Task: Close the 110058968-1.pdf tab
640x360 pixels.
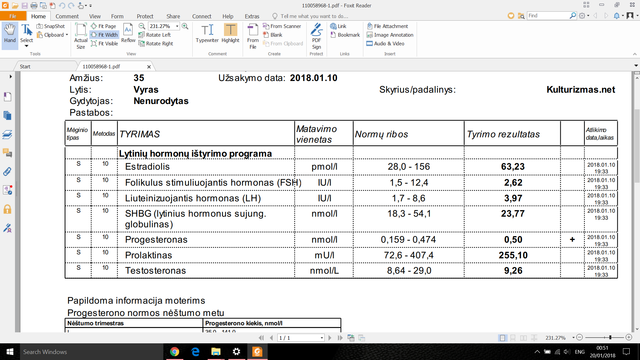Action: click(x=149, y=67)
